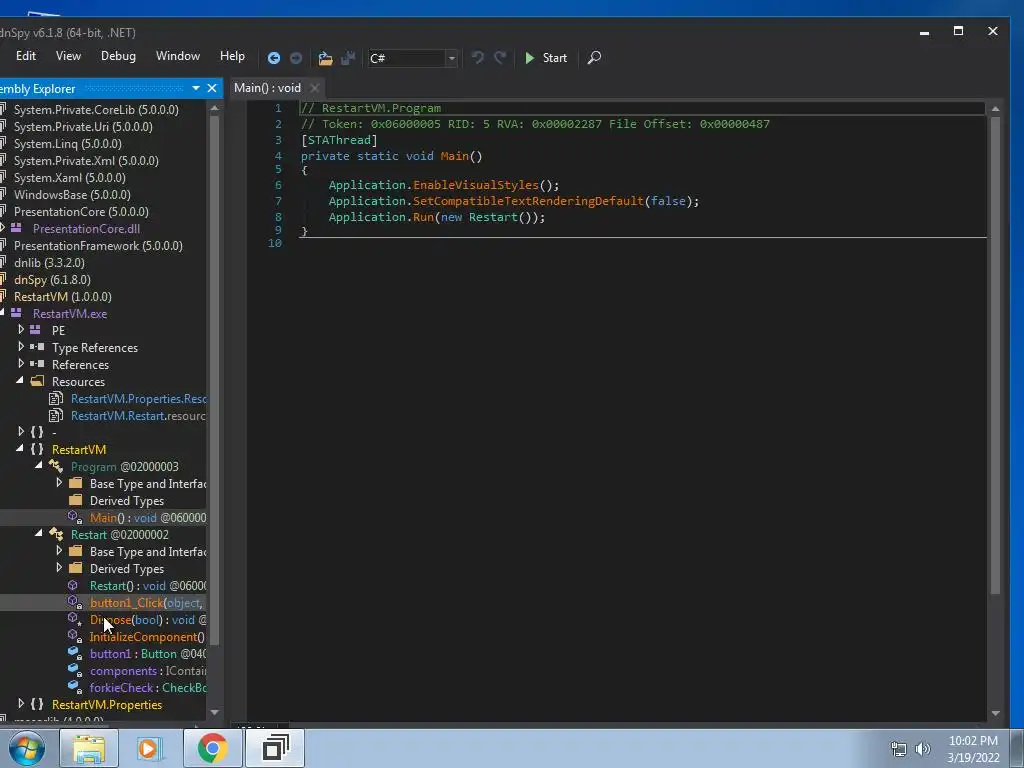
Task: Close the Main() : void tab
Action: [x=315, y=88]
